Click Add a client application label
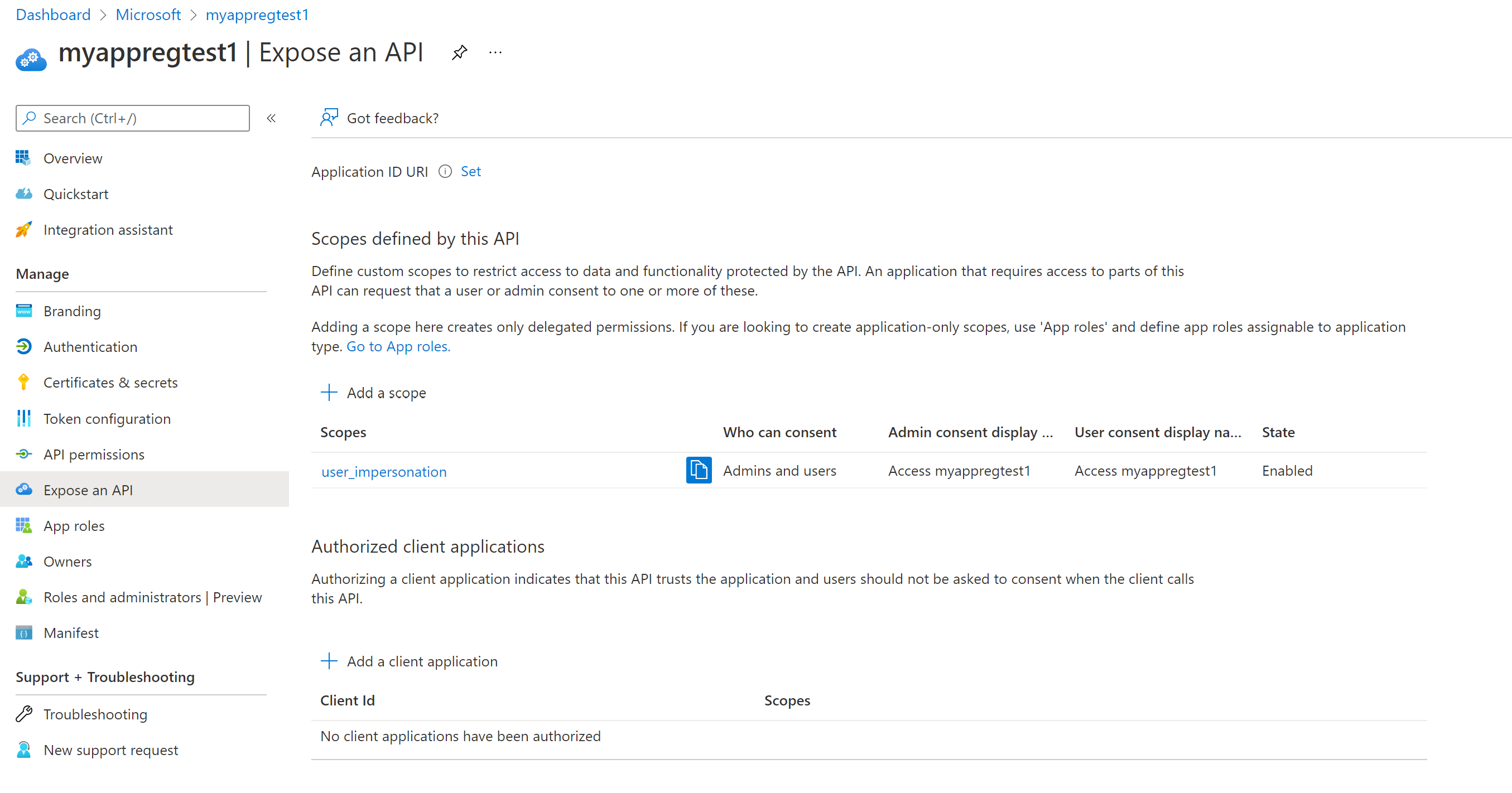 [x=422, y=661]
